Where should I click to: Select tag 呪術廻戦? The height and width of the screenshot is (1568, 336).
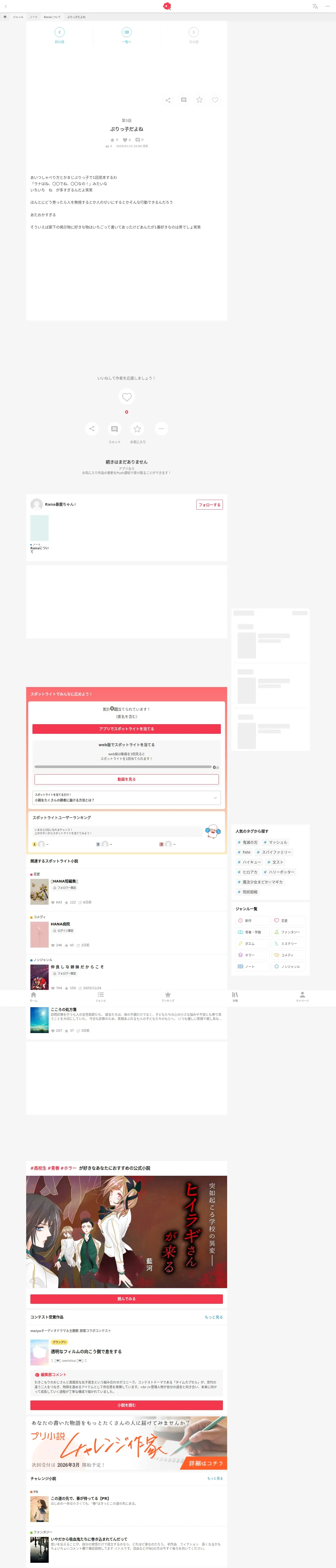click(x=248, y=892)
